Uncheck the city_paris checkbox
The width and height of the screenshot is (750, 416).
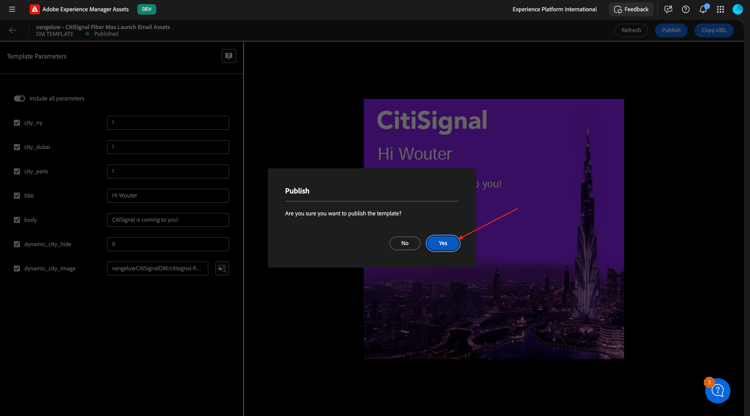pos(17,171)
